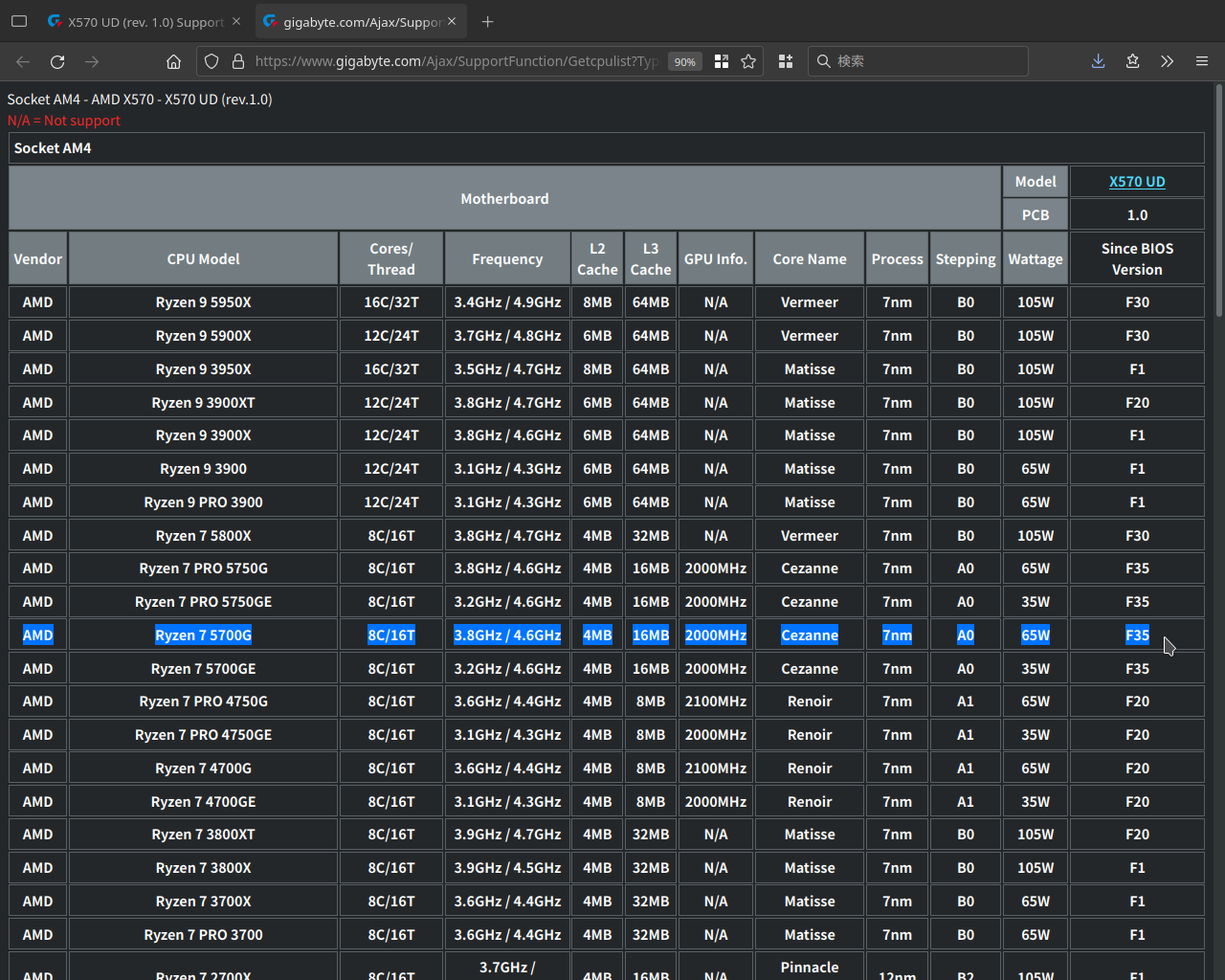This screenshot has width=1225, height=980.
Task: Open a new tab
Action: 488,21
